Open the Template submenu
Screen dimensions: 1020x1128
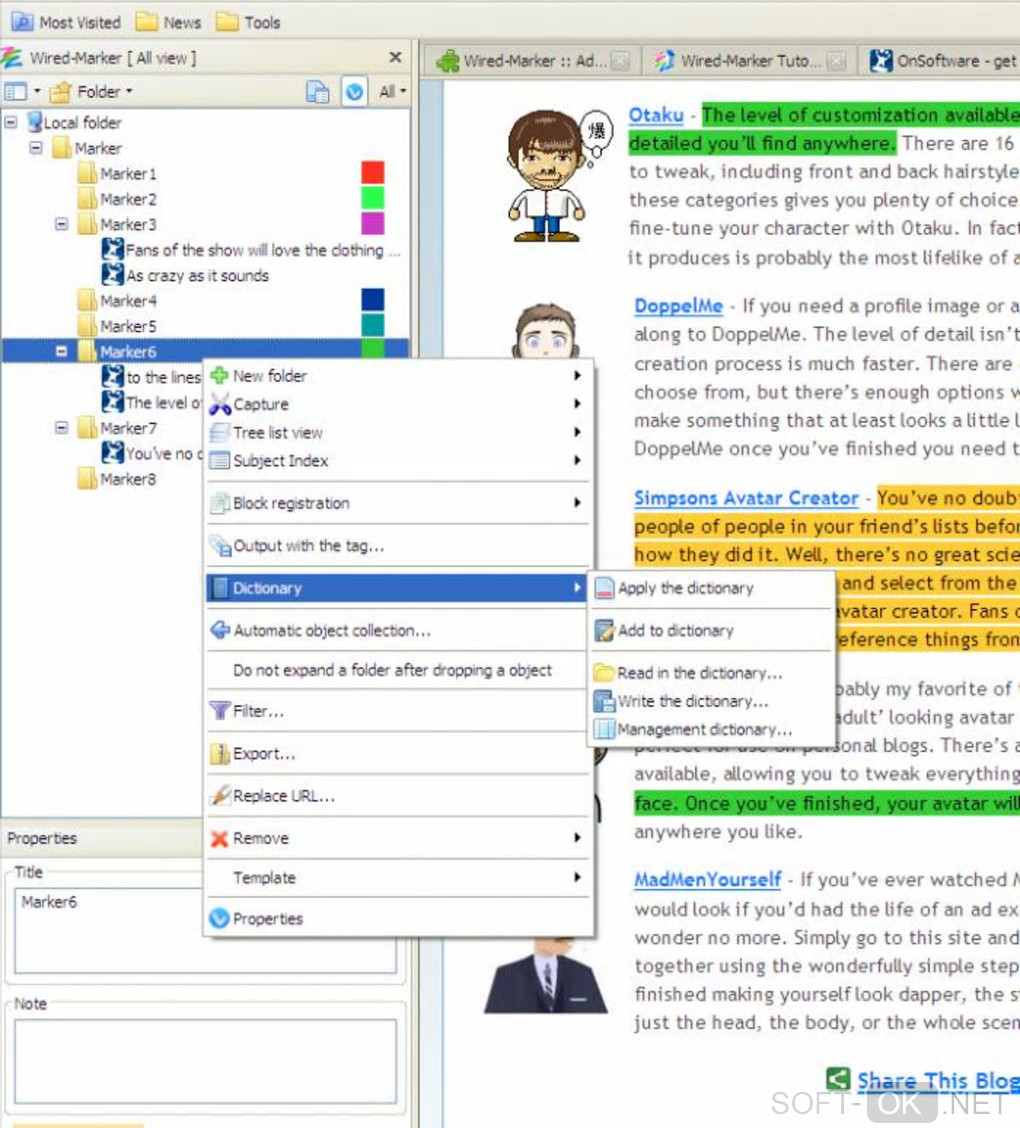pyautogui.click(x=398, y=878)
